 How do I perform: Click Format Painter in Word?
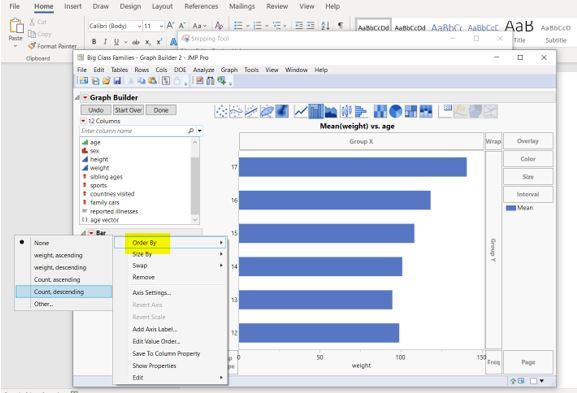click(x=52, y=46)
